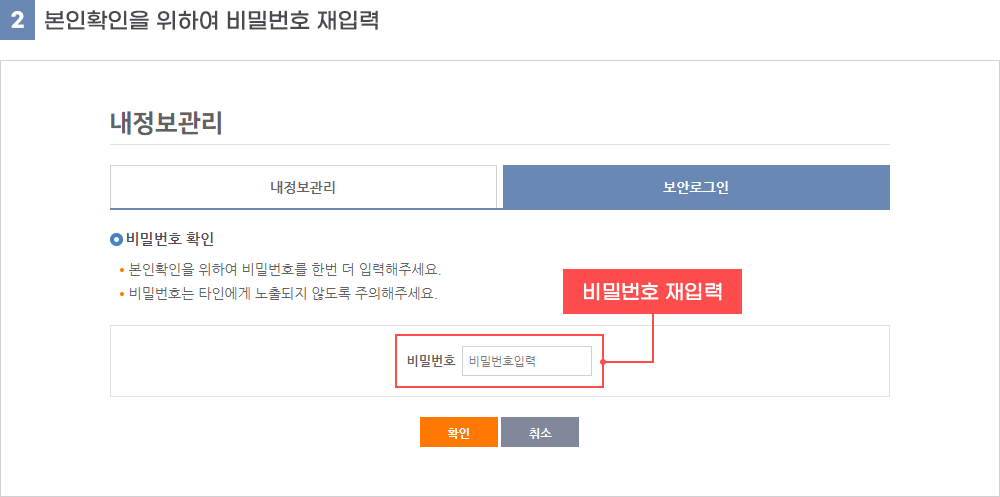Viewport: 1000px width, 497px height.
Task: Click the red 비밀번호 재입력 callout label
Action: (x=652, y=292)
